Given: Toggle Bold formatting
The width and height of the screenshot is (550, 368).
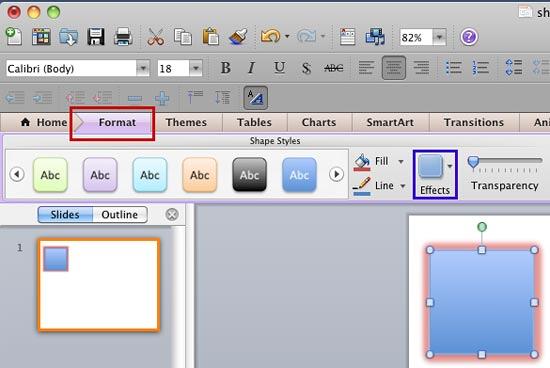Looking at the screenshot, I should [226, 68].
